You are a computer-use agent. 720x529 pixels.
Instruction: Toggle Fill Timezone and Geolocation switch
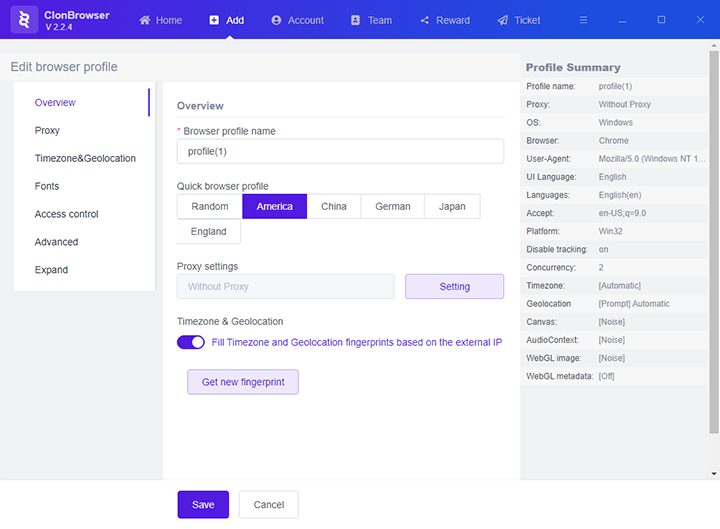coord(191,342)
